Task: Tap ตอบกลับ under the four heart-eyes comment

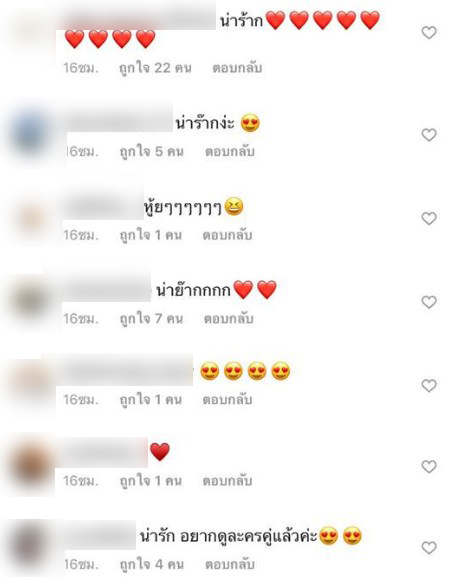Action: [227, 400]
